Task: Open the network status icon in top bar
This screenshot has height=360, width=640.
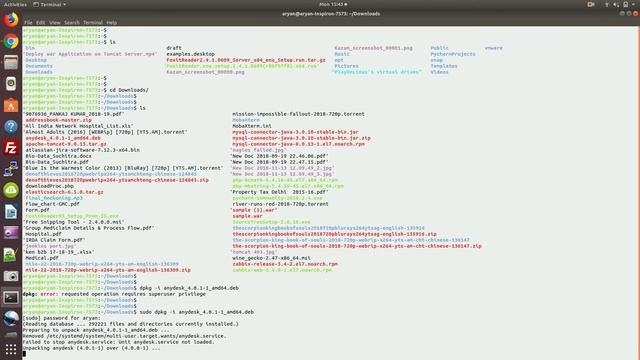Action: (607, 4)
